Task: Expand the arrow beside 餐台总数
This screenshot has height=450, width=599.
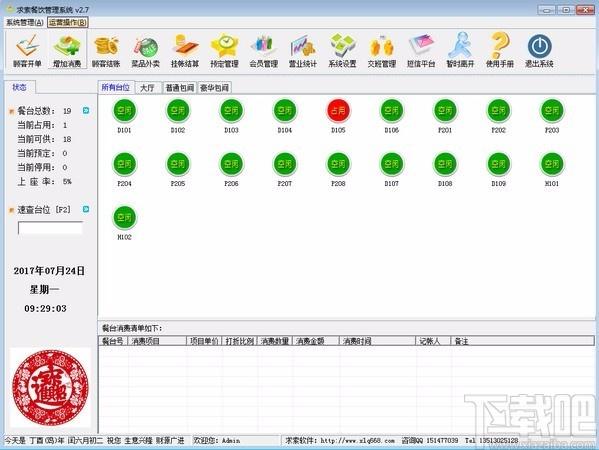Action: (x=86, y=110)
